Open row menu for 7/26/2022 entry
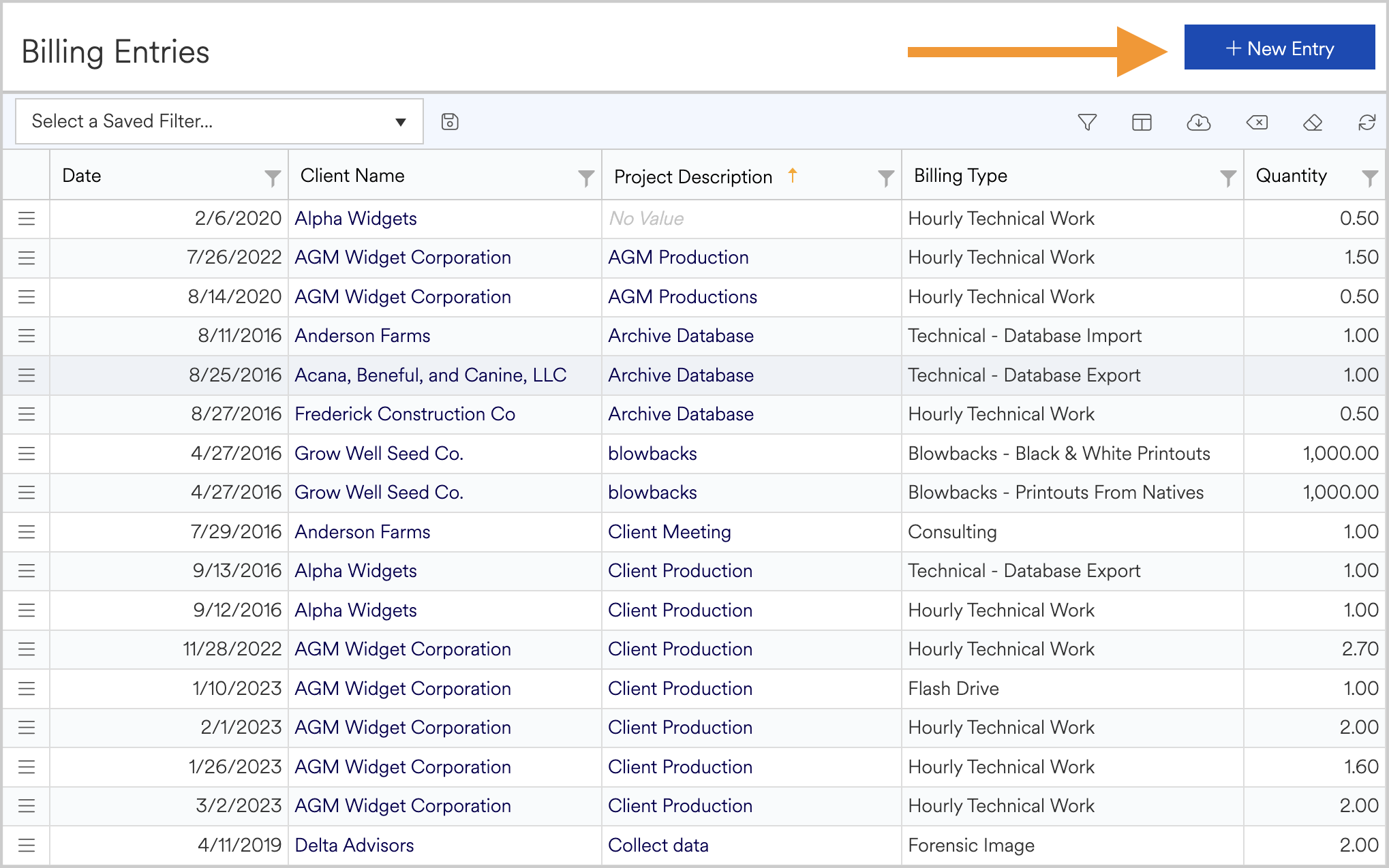The height and width of the screenshot is (868, 1389). pos(27,258)
